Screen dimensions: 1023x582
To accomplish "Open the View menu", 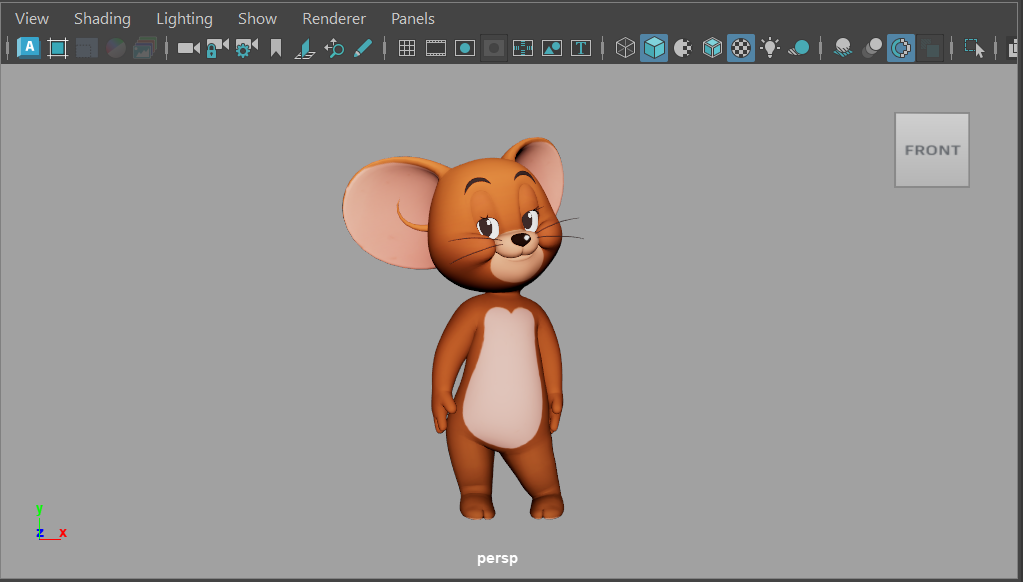I will (31, 19).
